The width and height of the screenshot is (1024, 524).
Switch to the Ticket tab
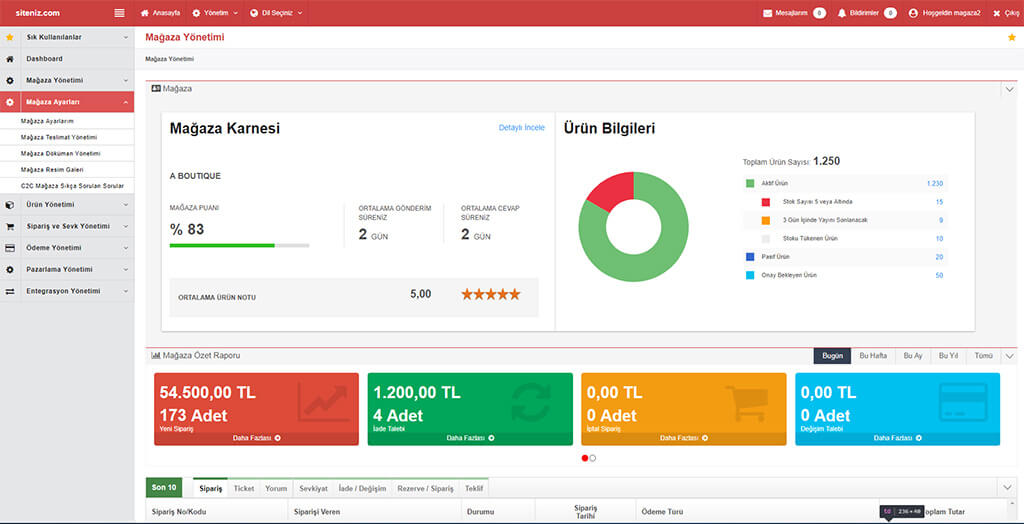click(244, 488)
